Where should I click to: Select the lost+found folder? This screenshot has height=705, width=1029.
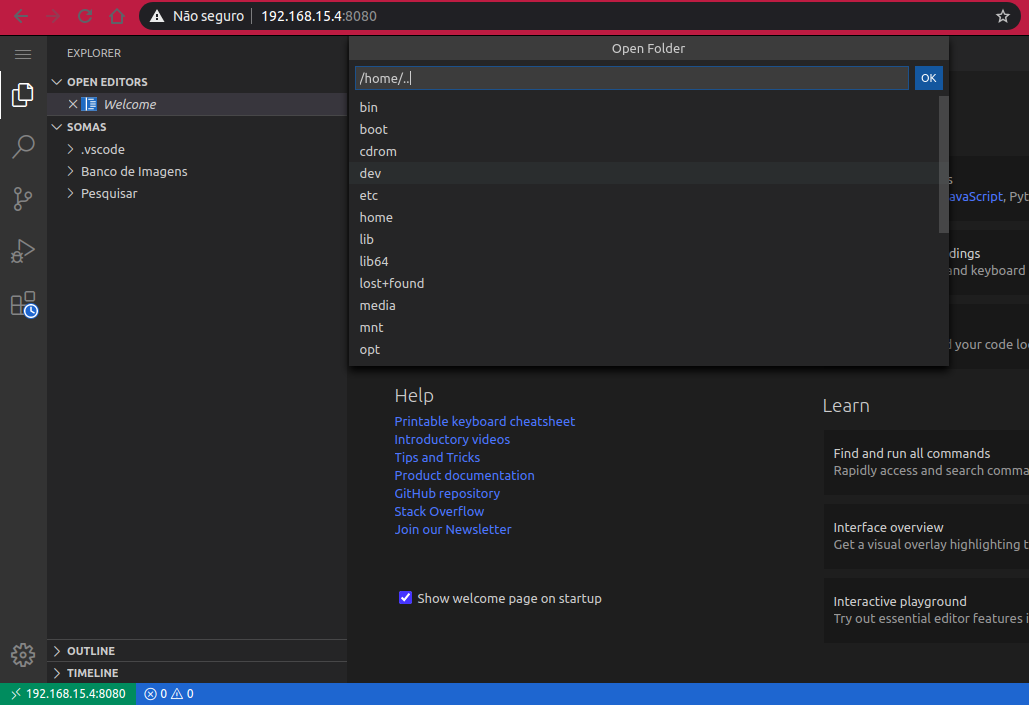pyautogui.click(x=644, y=283)
